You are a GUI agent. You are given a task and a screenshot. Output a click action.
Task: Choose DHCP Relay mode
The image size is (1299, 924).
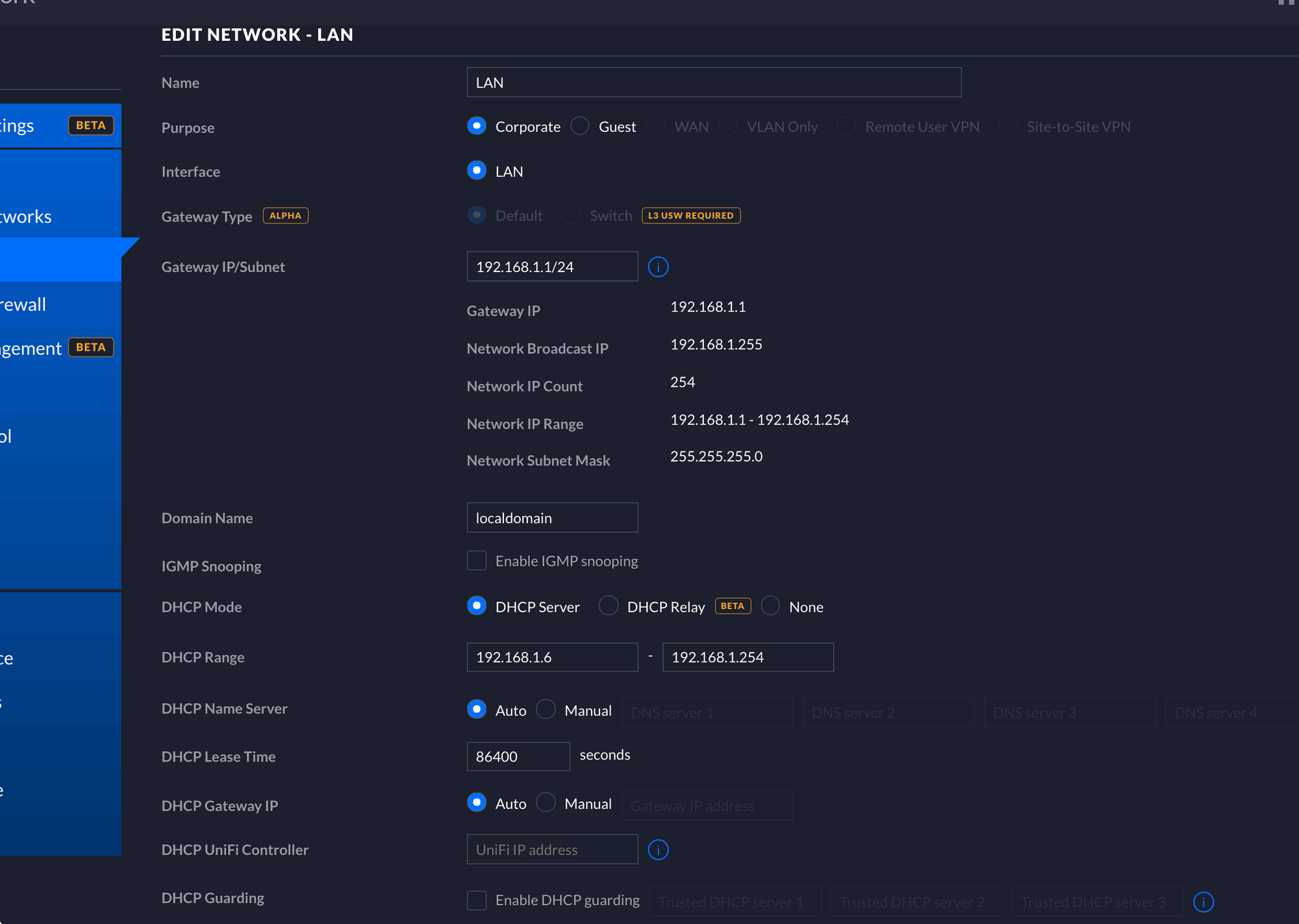click(x=609, y=606)
